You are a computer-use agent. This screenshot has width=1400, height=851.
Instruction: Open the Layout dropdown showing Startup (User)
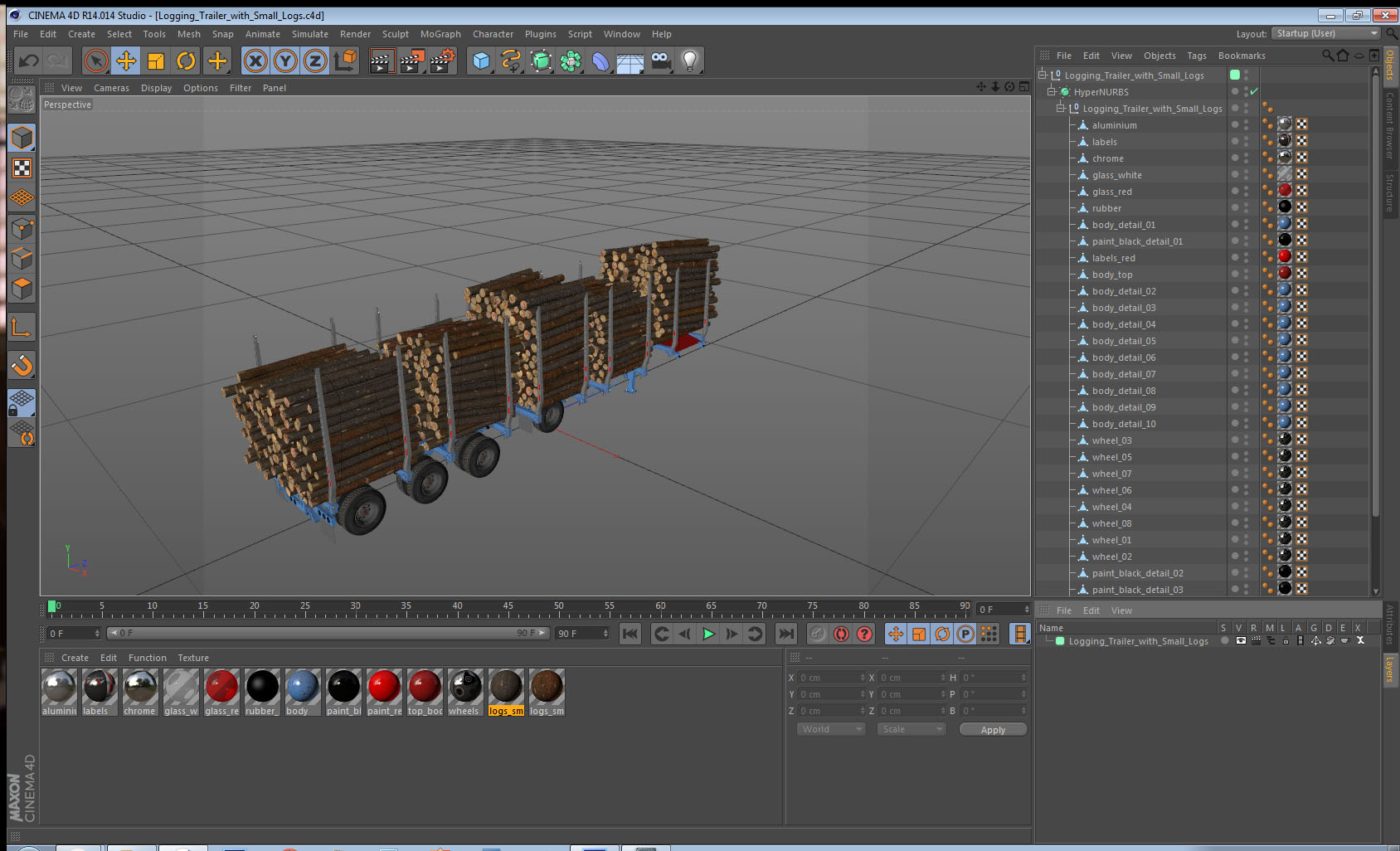coord(1326,33)
